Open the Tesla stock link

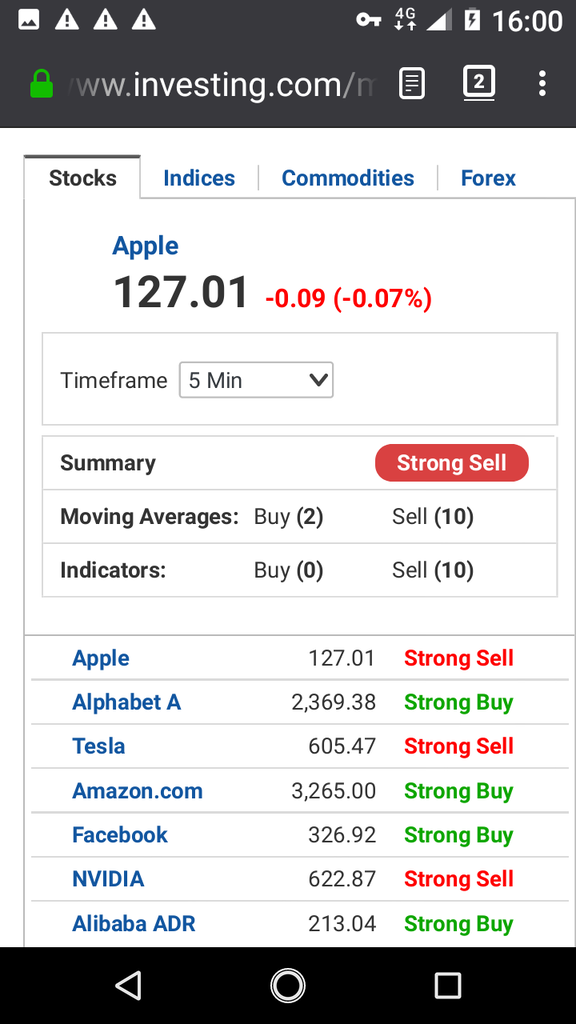(98, 746)
